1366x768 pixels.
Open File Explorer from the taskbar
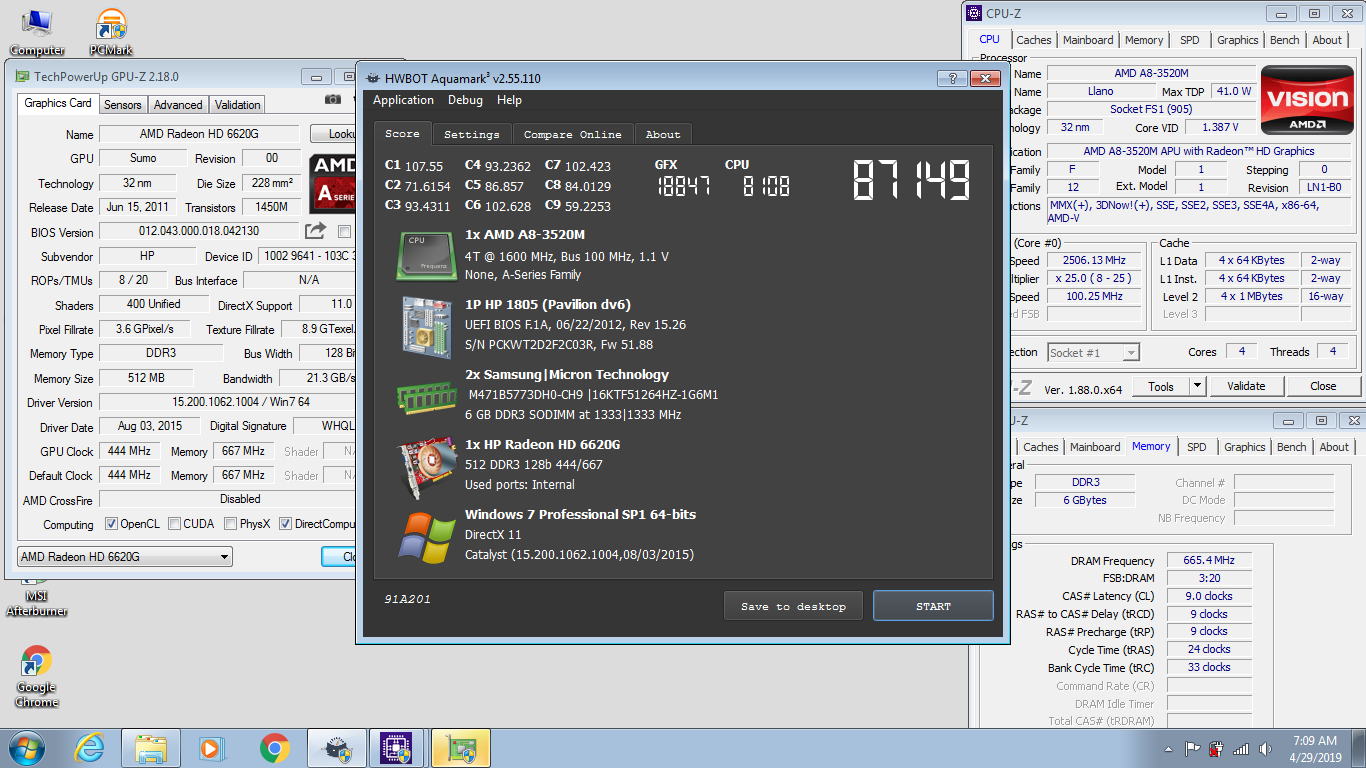[x=151, y=748]
